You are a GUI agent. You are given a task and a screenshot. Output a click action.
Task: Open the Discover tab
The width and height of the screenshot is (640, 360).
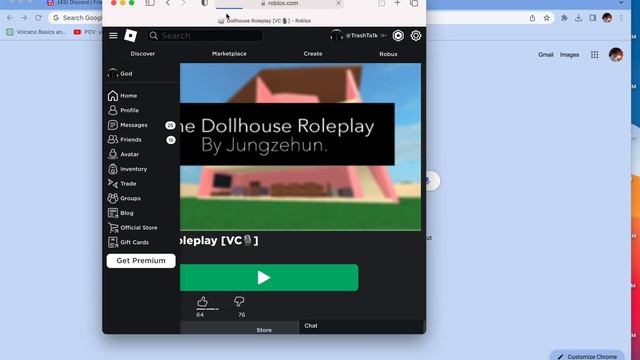click(142, 53)
